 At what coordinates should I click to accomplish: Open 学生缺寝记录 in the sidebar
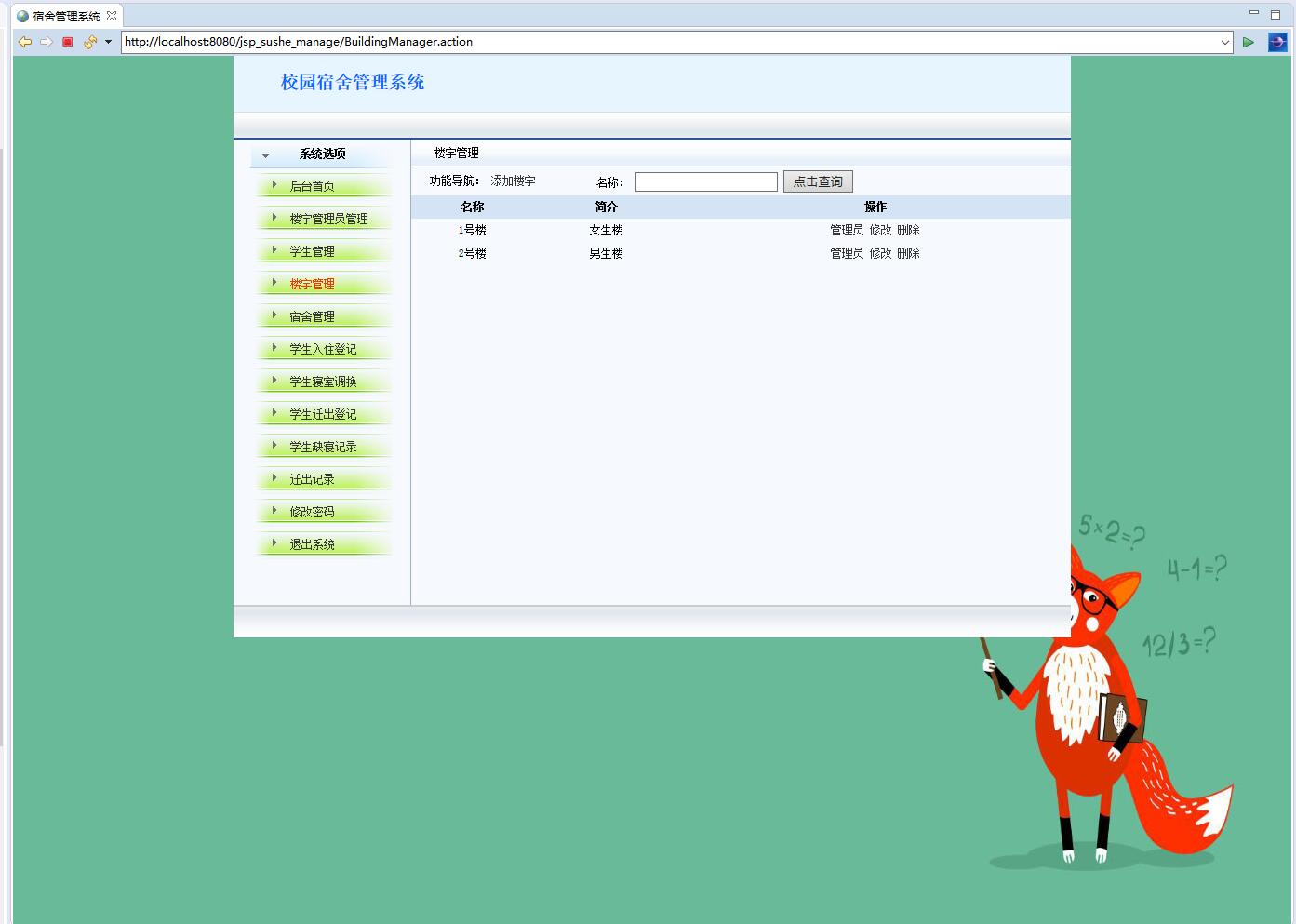(323, 447)
